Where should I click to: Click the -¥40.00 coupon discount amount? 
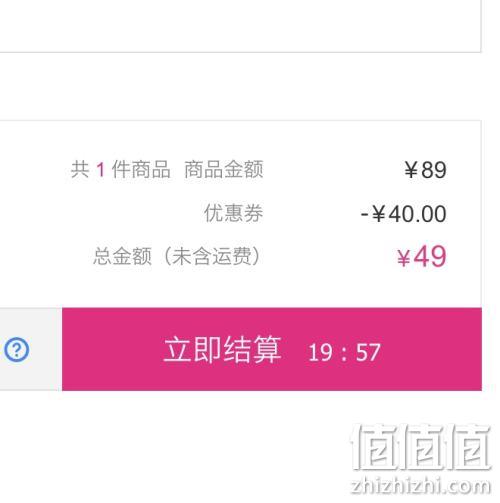[x=403, y=214]
